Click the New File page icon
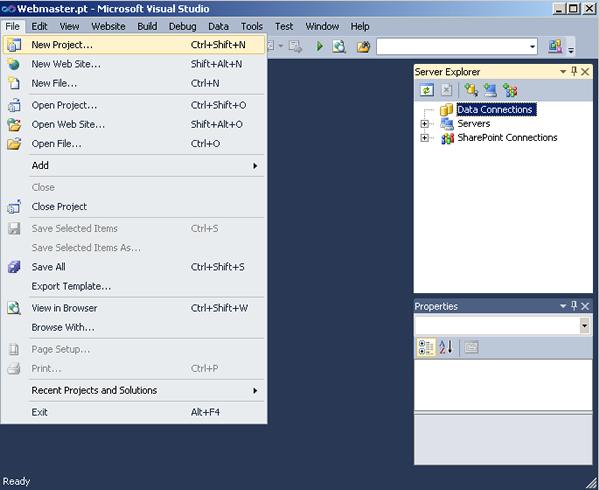This screenshot has height=490, width=600. tap(14, 83)
